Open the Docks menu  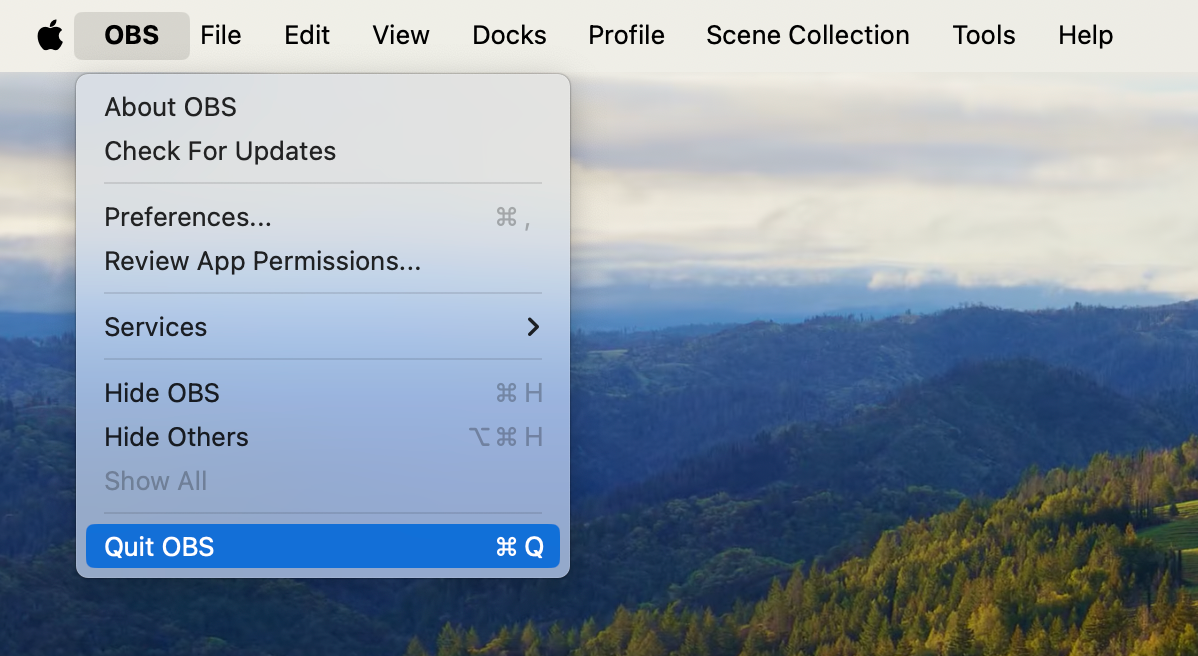(x=509, y=35)
